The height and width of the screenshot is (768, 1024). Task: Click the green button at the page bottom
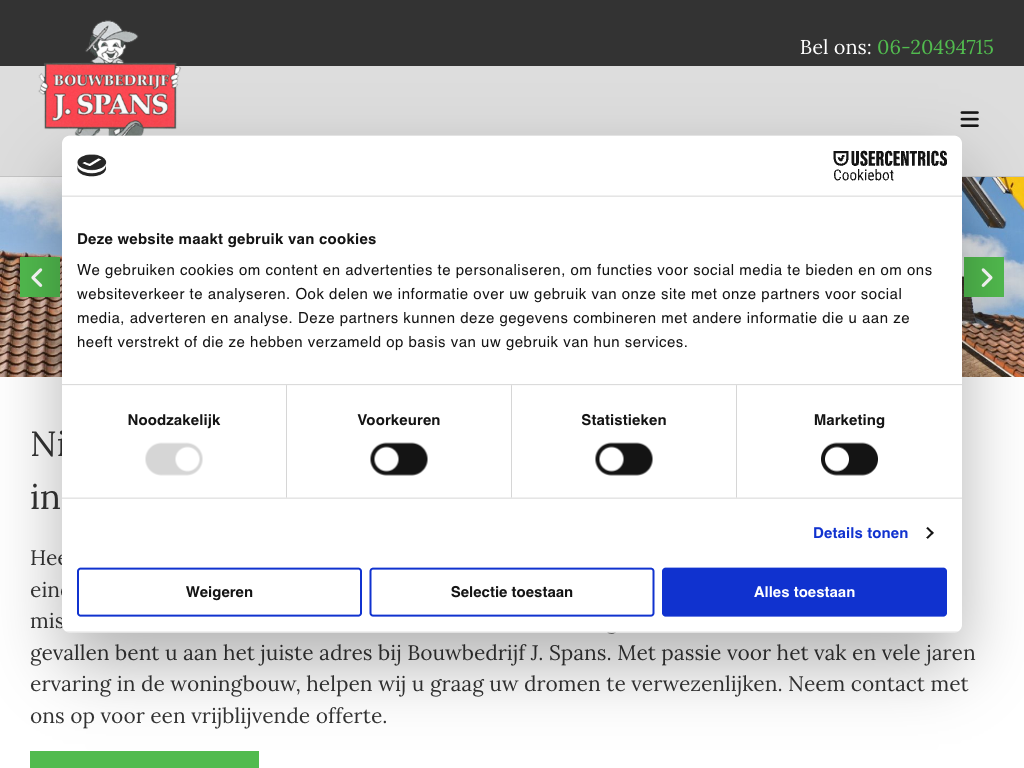coord(144,759)
